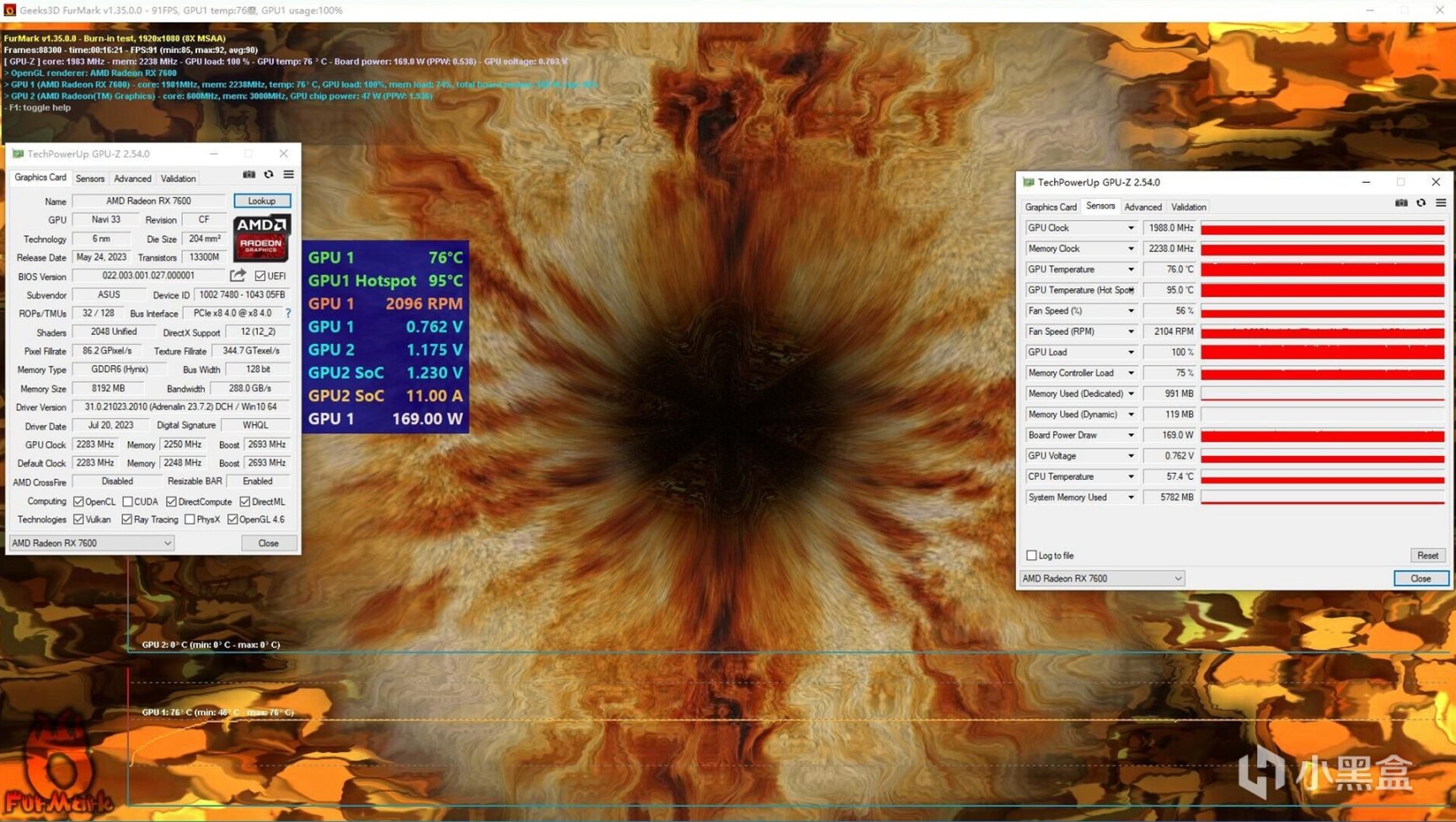Open the GPU Voltage sensor dropdown arrow
Screen dimensions: 1456x822
(1131, 456)
